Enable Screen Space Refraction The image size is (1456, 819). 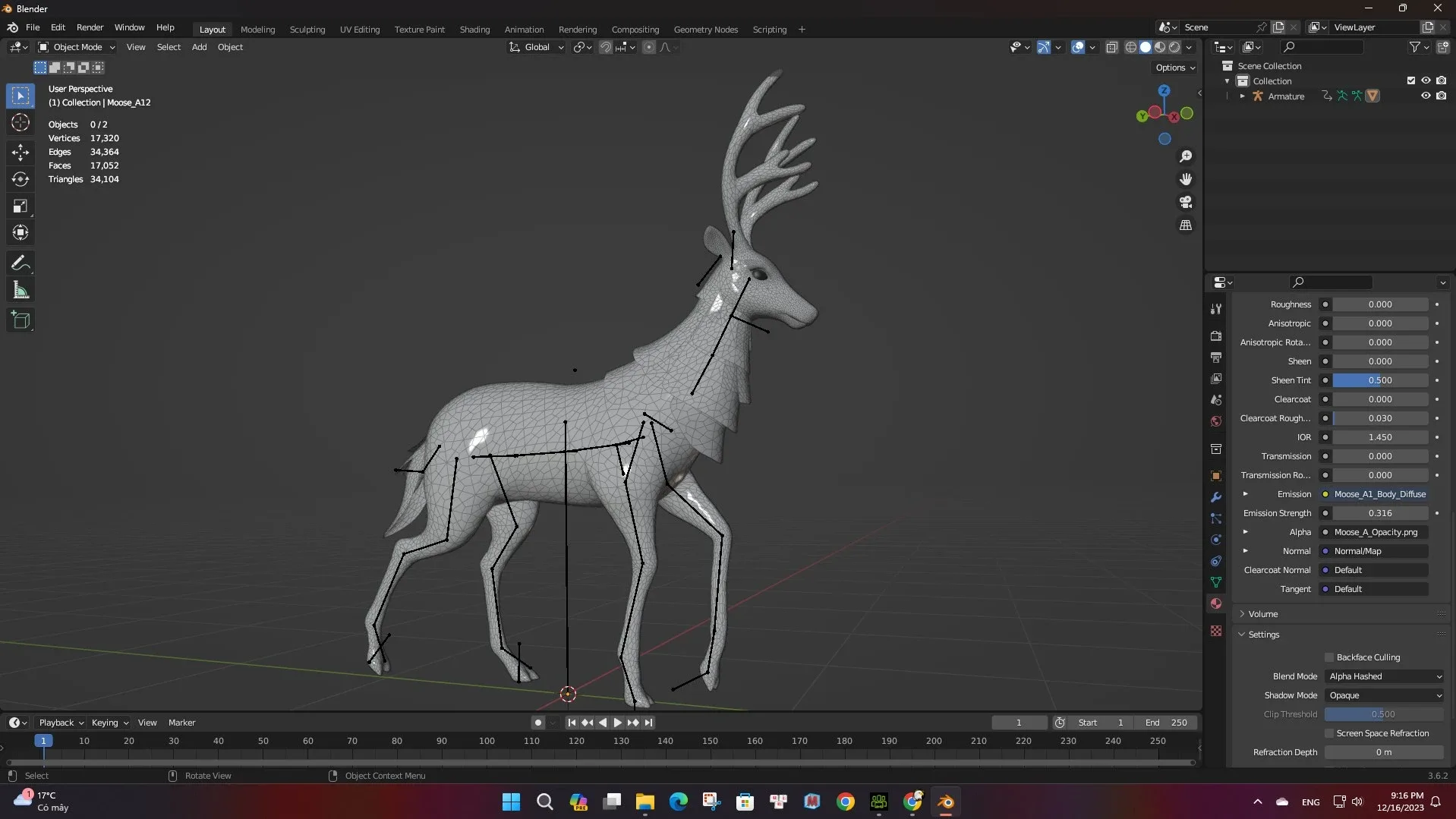click(1330, 733)
